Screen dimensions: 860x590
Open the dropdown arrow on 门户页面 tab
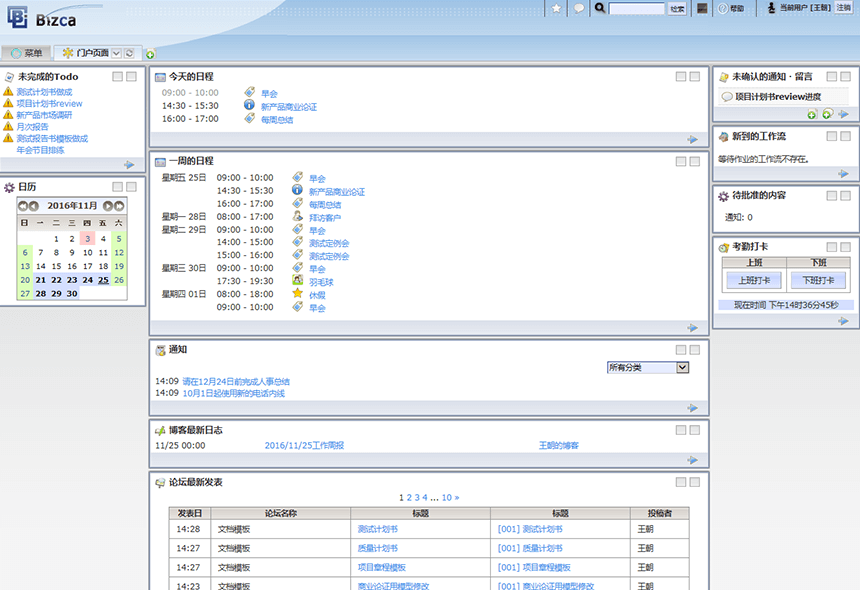coord(116,53)
